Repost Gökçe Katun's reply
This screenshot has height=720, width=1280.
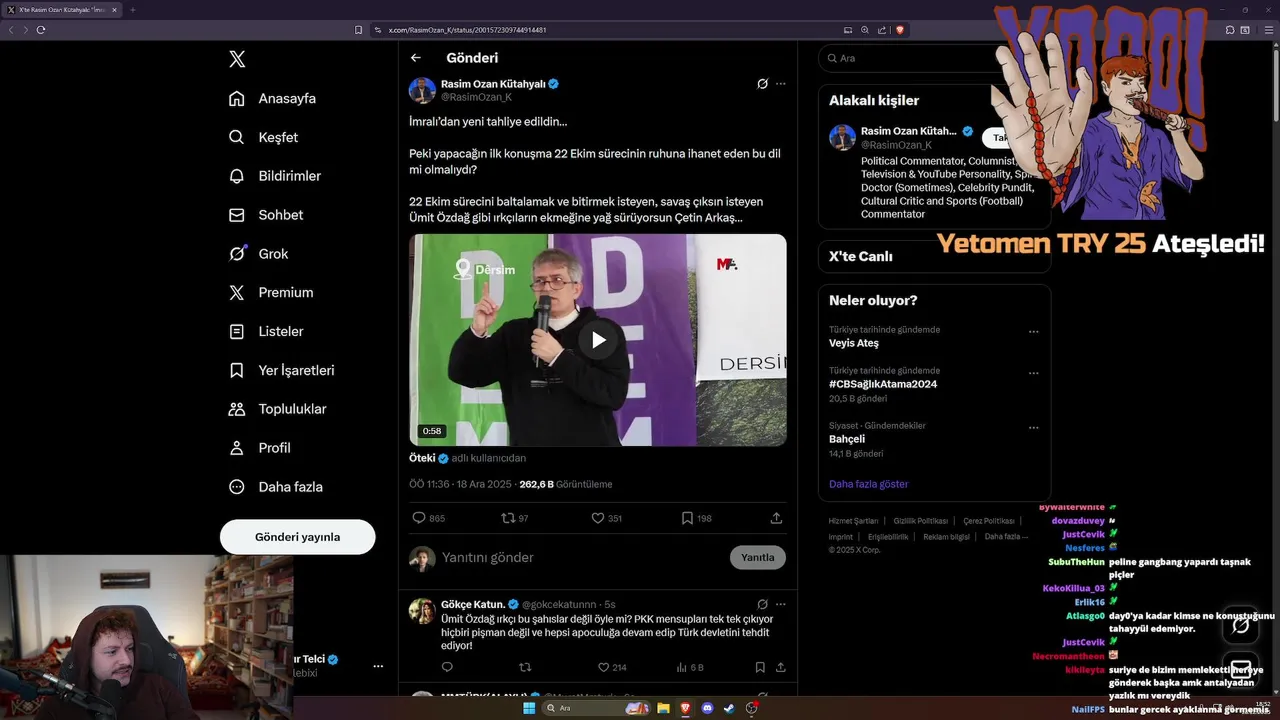pos(525,667)
